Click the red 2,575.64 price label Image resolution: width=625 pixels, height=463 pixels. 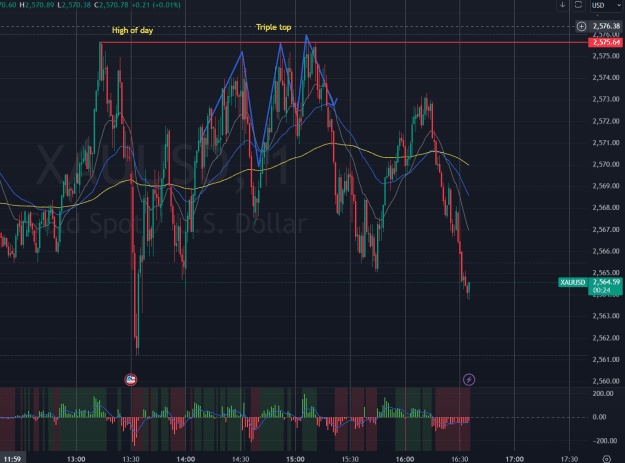pyautogui.click(x=605, y=42)
